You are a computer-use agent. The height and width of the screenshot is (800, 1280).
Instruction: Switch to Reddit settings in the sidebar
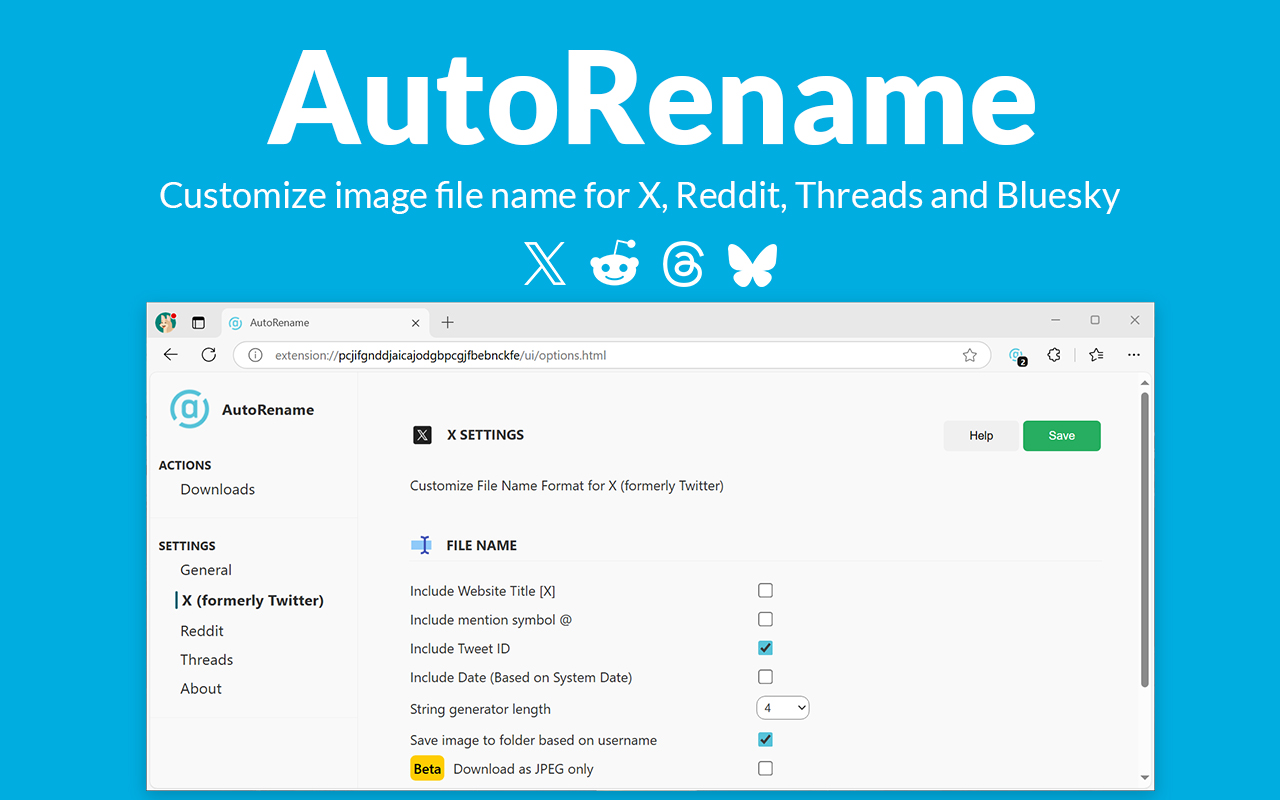click(x=202, y=630)
